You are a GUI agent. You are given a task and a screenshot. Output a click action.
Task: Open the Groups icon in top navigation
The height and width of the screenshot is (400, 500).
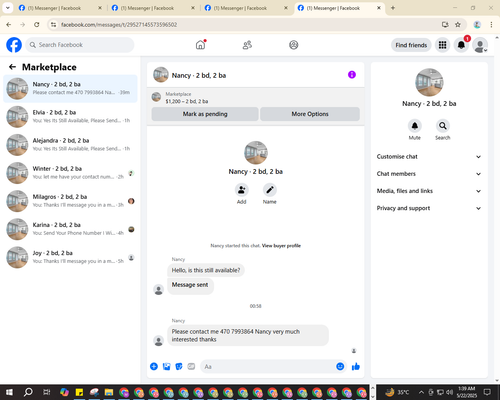point(294,45)
